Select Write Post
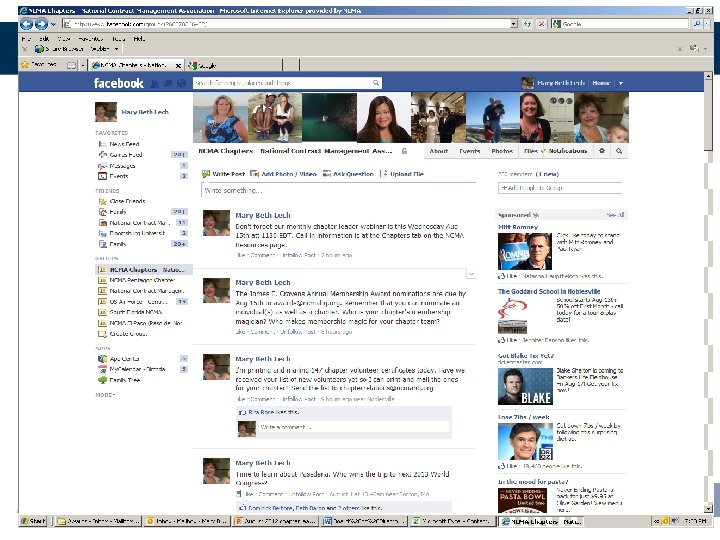The width and height of the screenshot is (720, 540). [224, 174]
